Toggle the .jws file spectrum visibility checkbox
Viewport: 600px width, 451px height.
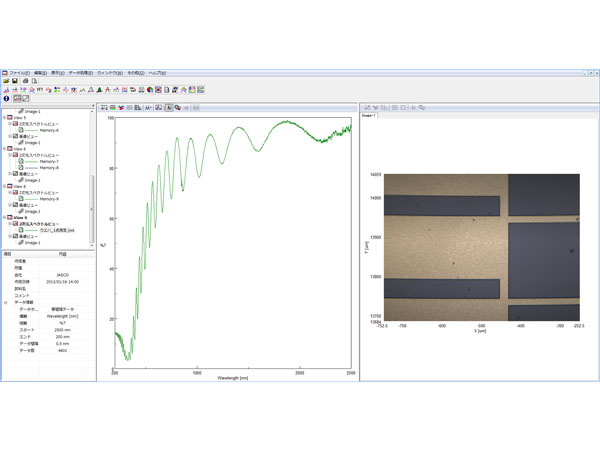point(21,230)
